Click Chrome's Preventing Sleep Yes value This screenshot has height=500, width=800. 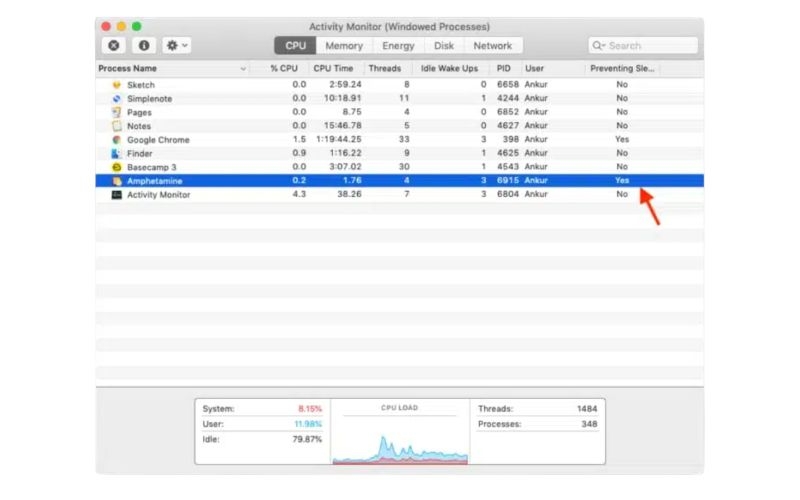(622, 139)
